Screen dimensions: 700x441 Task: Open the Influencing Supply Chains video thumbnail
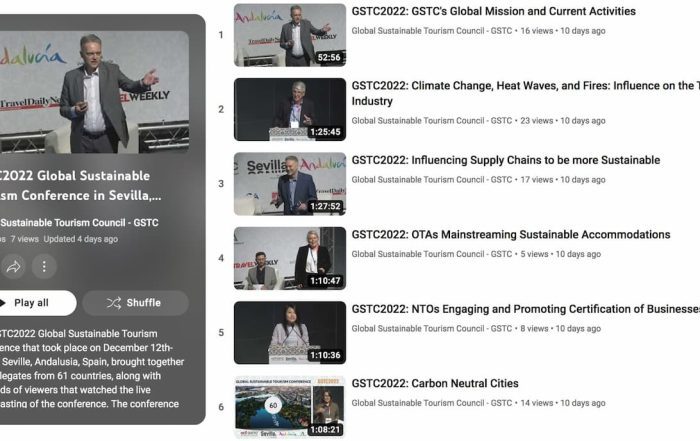(x=290, y=184)
